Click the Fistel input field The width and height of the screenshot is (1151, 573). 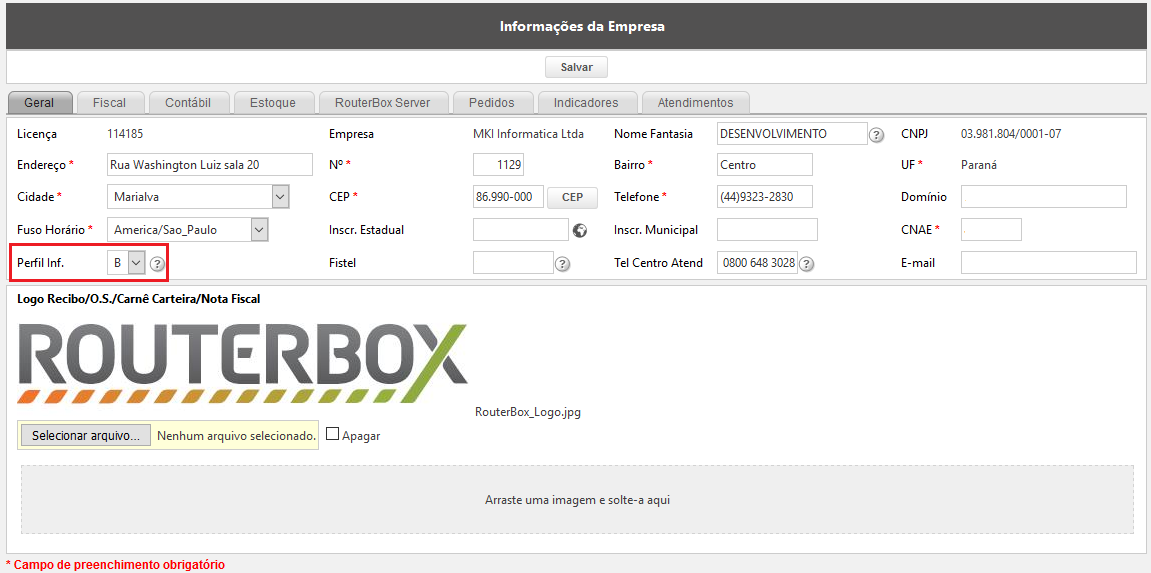click(513, 263)
